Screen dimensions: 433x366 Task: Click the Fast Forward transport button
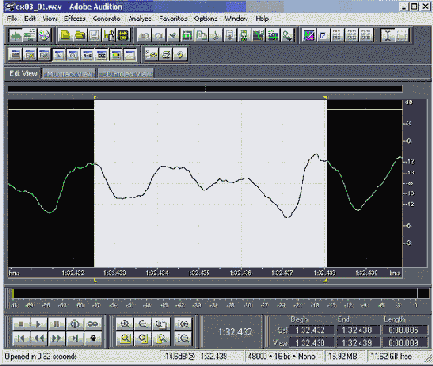tap(57, 338)
